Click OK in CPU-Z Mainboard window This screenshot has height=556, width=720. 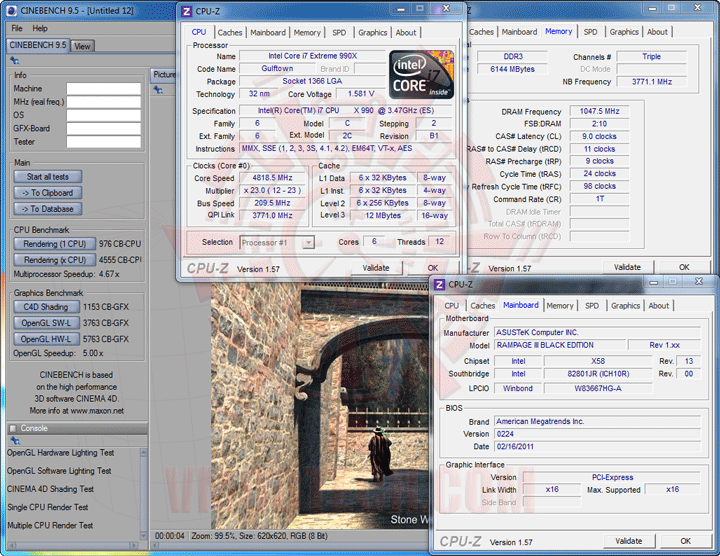coord(686,541)
